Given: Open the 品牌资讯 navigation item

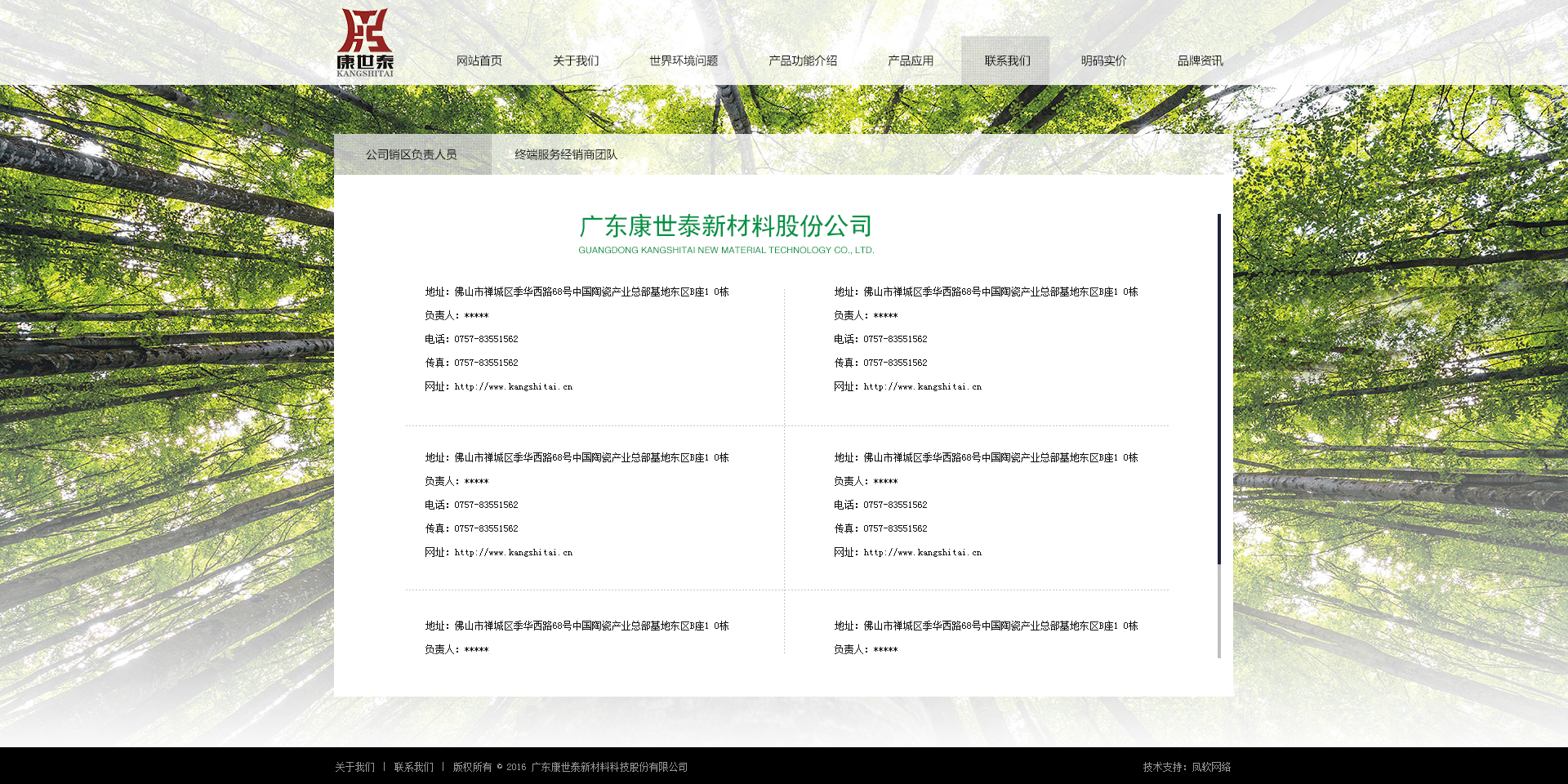Looking at the screenshot, I should coord(1200,61).
